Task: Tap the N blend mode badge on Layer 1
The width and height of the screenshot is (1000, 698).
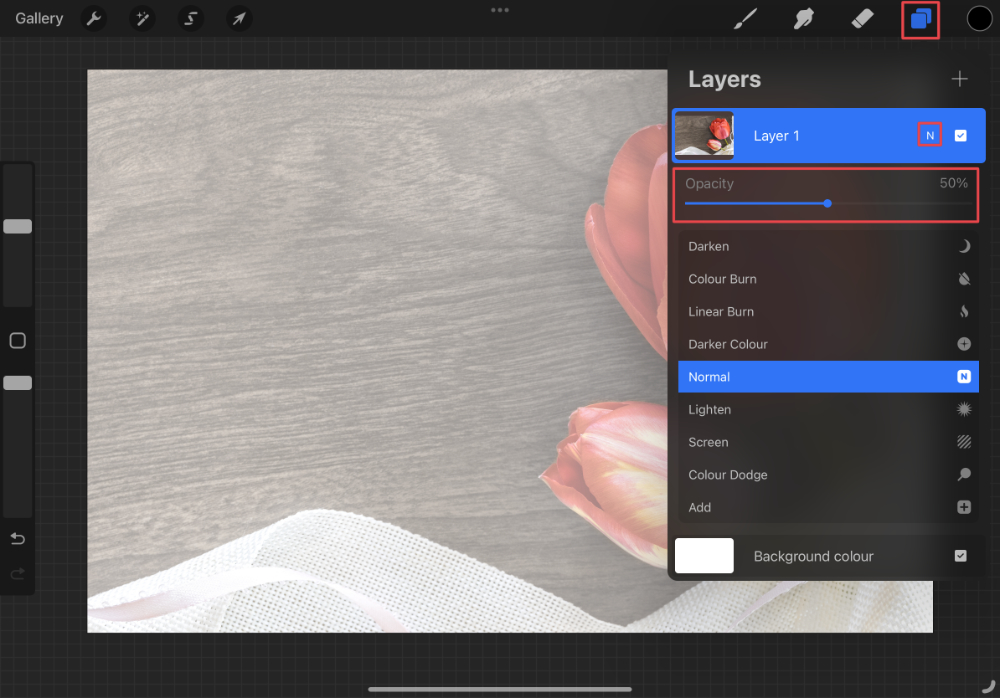Action: (929, 134)
